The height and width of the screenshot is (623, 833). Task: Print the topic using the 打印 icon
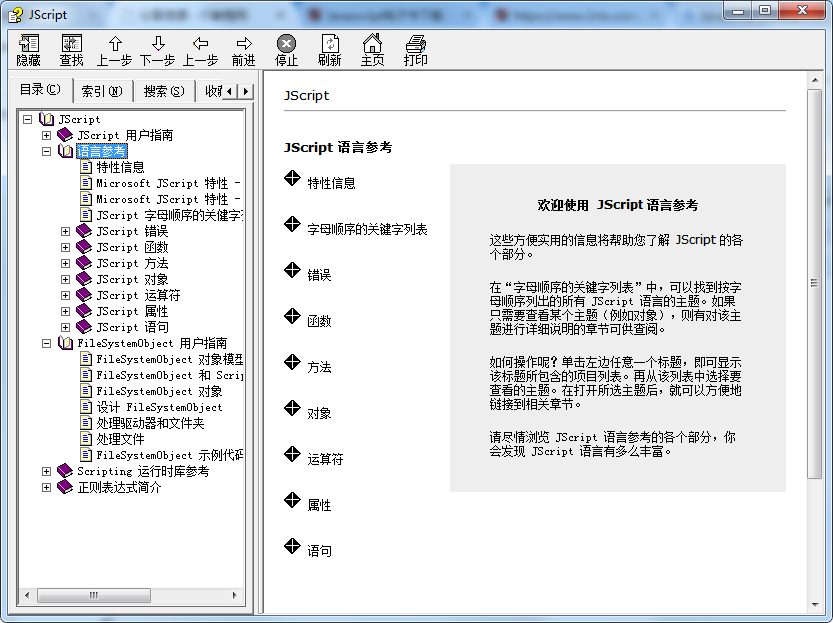tap(415, 44)
